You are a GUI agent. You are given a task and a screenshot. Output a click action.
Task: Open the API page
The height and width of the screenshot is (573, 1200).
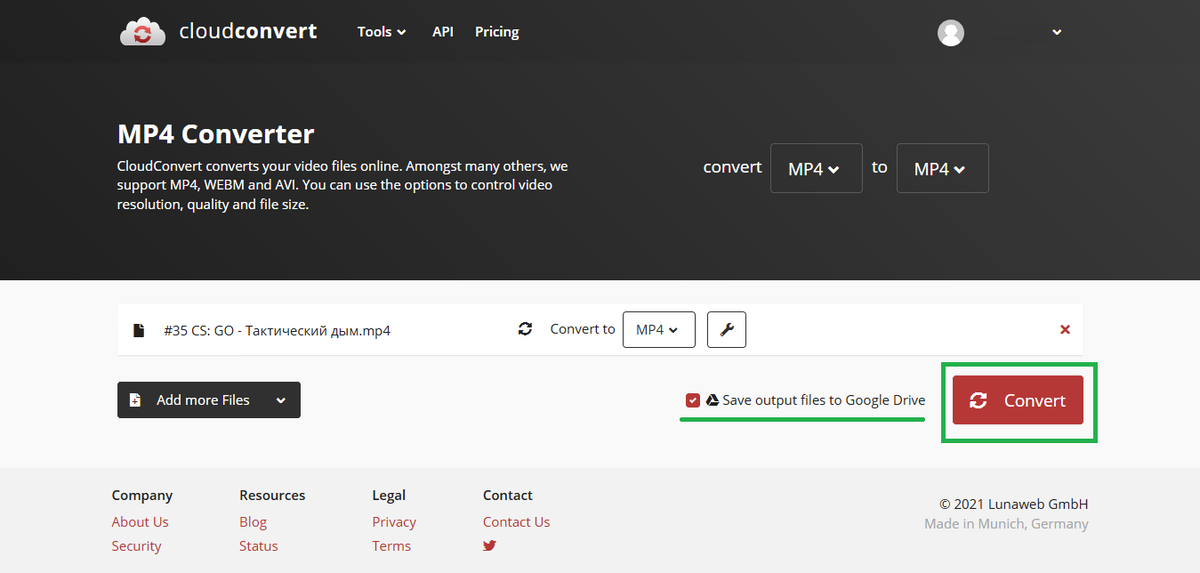[x=443, y=32]
